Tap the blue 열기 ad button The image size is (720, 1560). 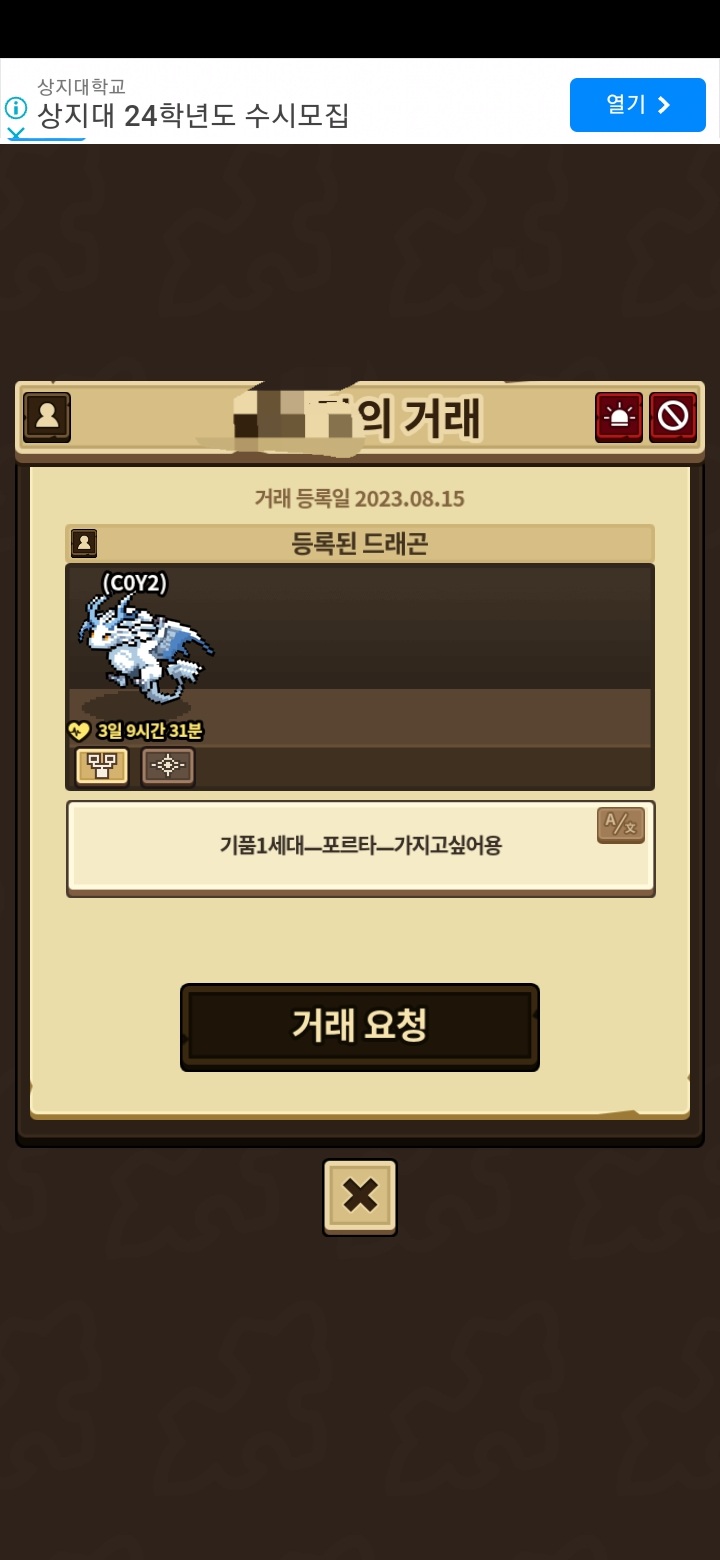(x=638, y=105)
